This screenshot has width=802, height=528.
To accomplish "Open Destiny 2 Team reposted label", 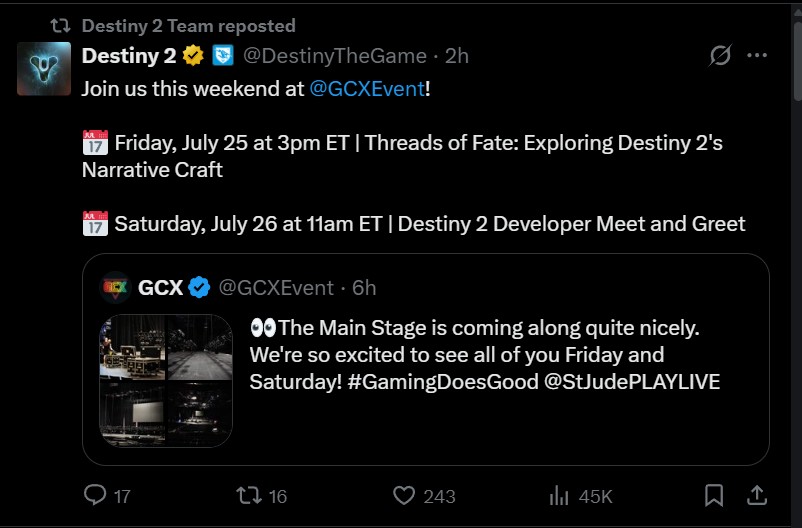I will pos(189,26).
